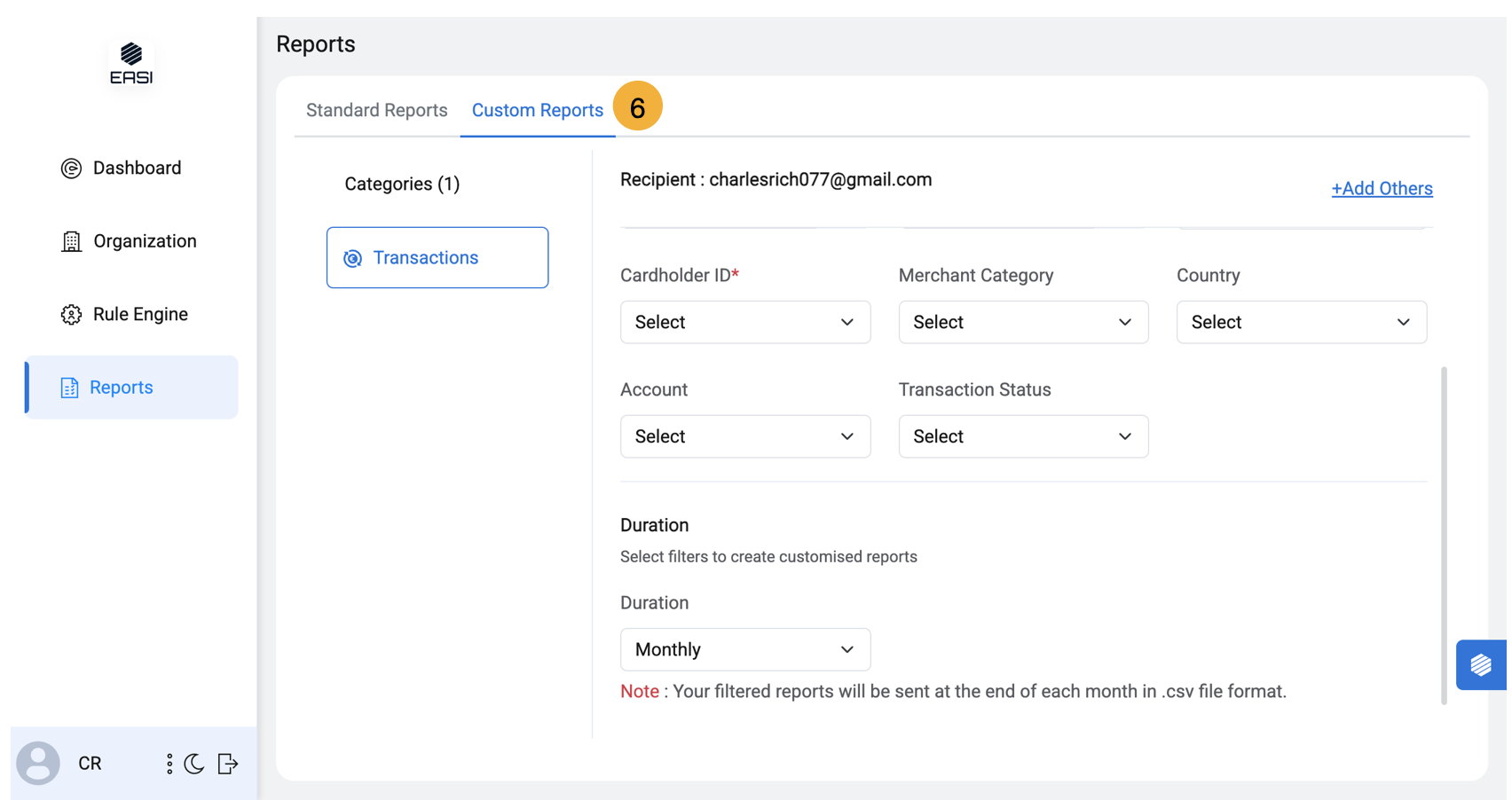
Task: Click the +Add Others link
Action: 1381,188
